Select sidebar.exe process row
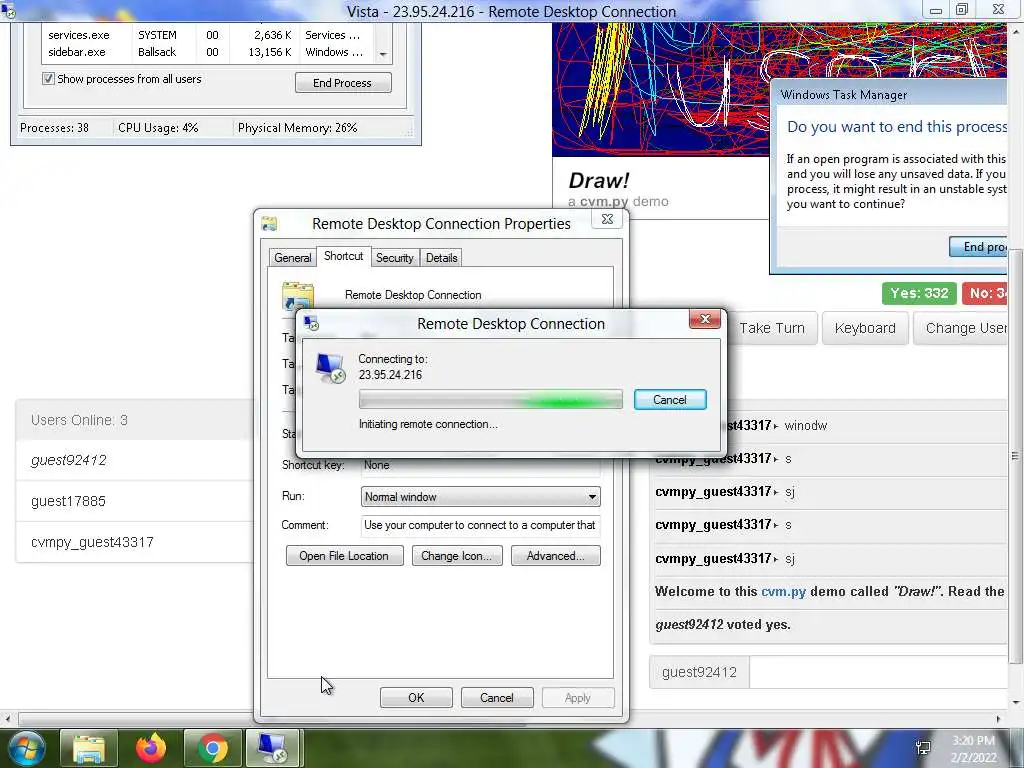1024x768 pixels. [x=209, y=52]
